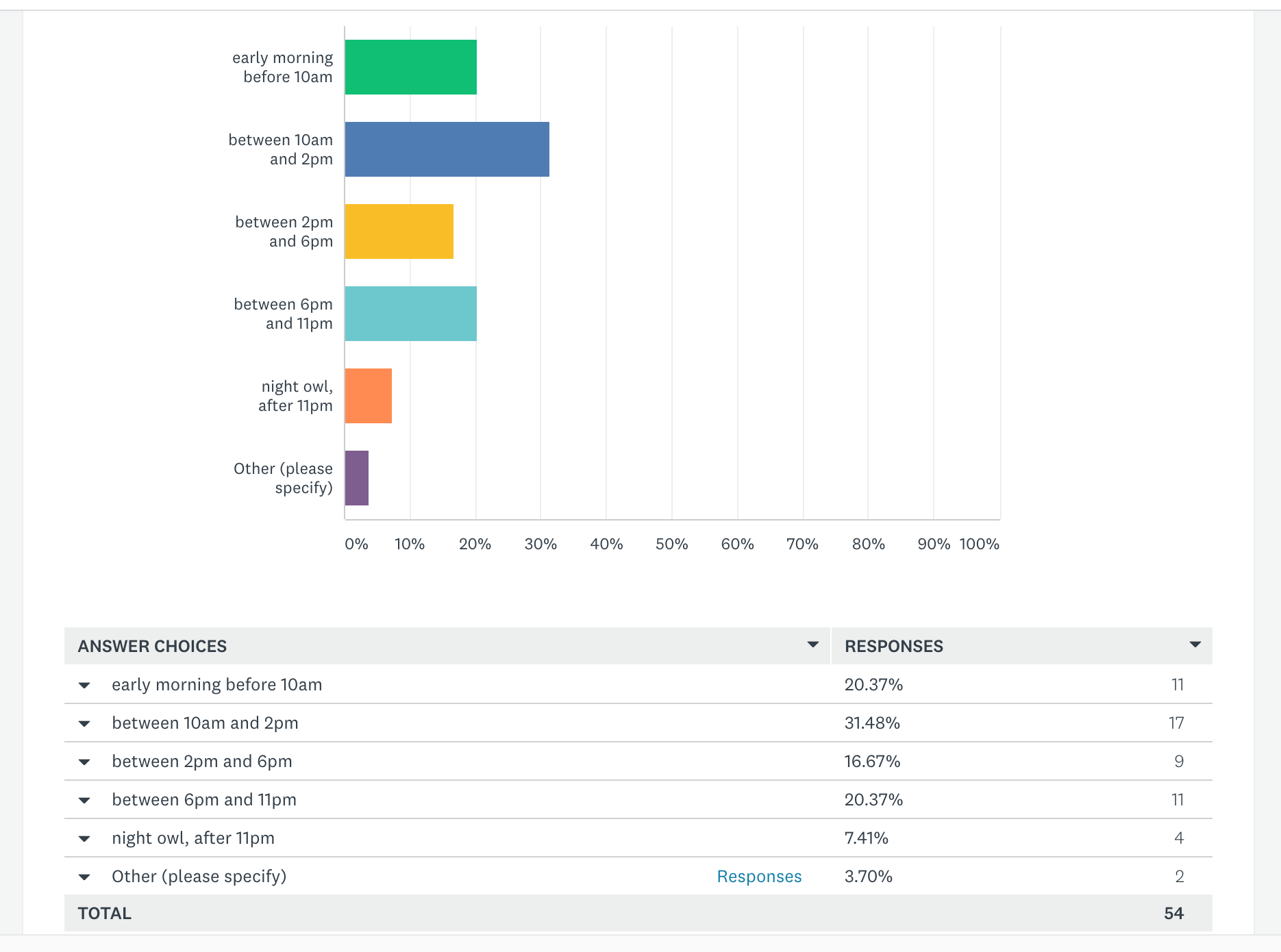Click the response count 4
Image resolution: width=1281 pixels, height=952 pixels.
pyautogui.click(x=1179, y=838)
